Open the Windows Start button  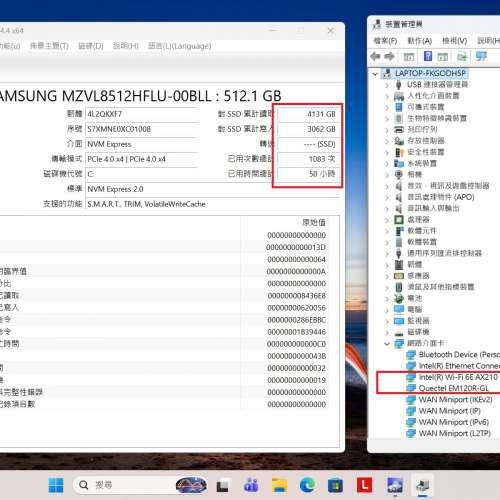click(56, 485)
